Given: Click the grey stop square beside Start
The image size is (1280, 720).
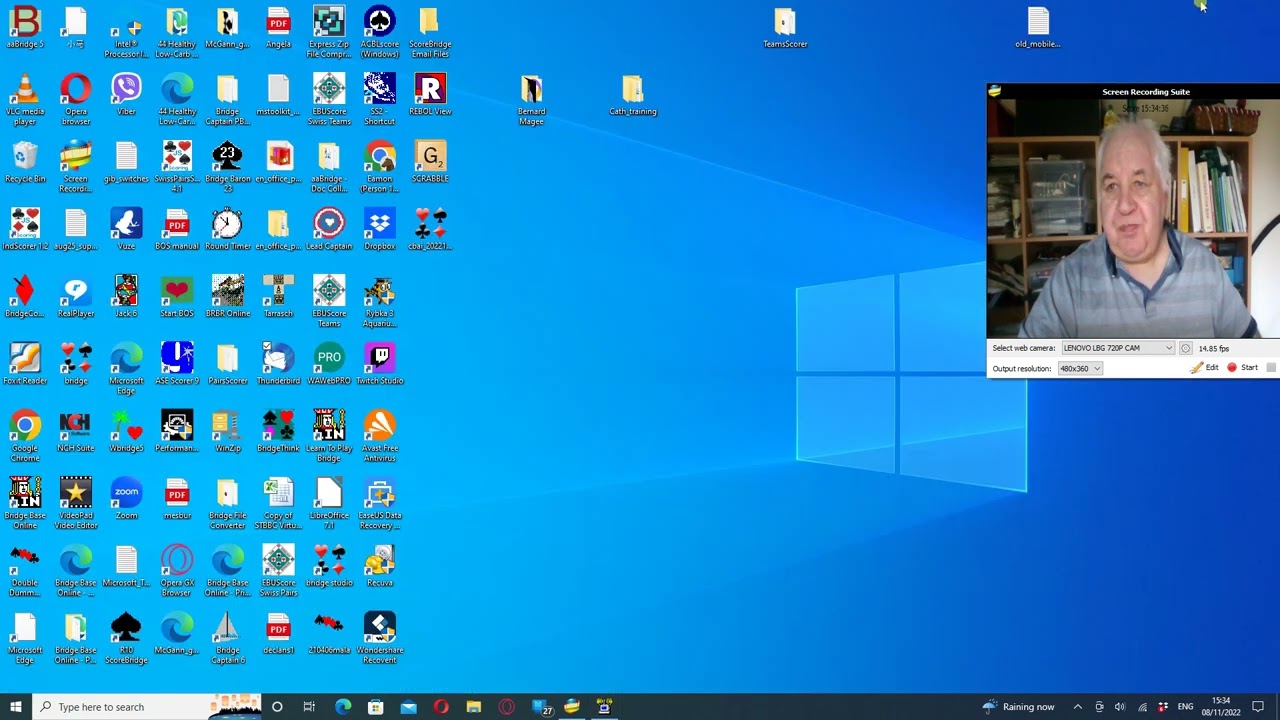Looking at the screenshot, I should 1271,368.
